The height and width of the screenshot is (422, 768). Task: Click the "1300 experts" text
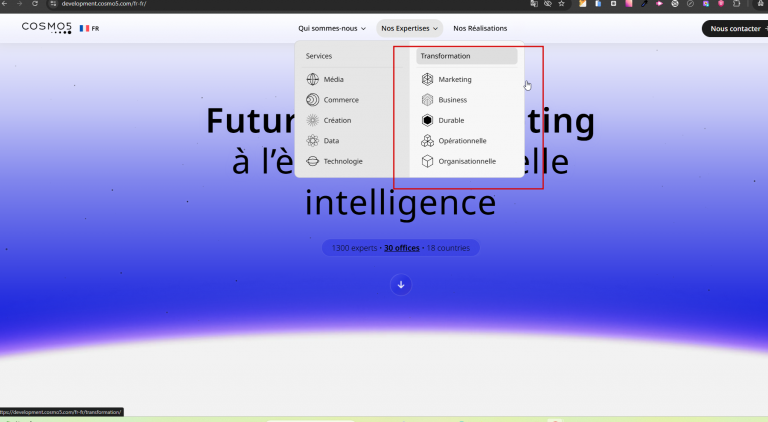click(354, 248)
